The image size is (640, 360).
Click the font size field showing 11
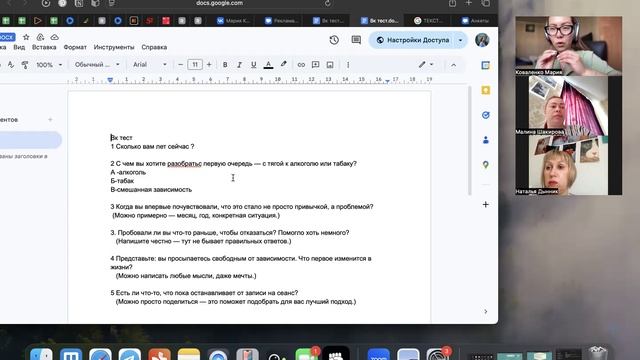[195, 64]
